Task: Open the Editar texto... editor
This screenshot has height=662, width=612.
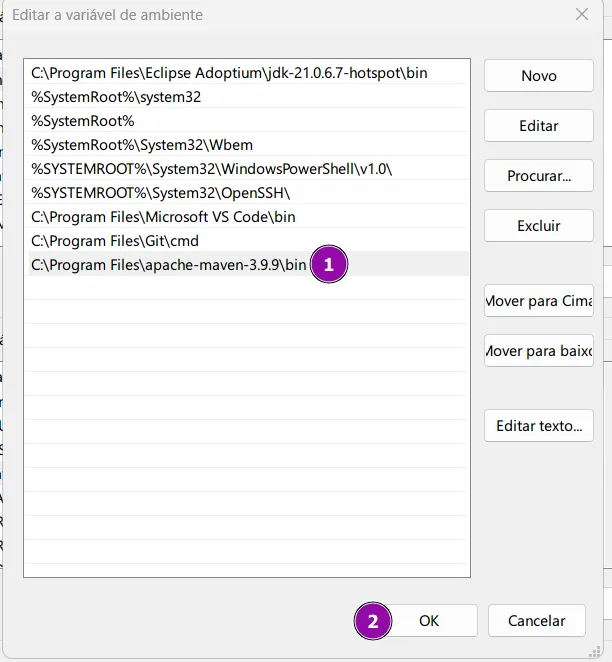Action: pos(539,425)
